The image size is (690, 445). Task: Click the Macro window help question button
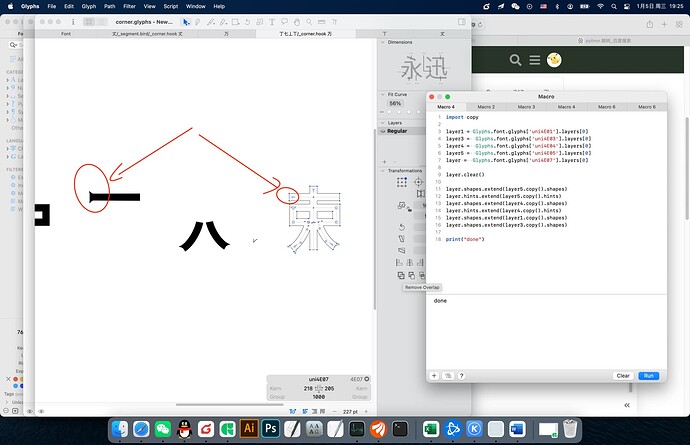pos(461,376)
